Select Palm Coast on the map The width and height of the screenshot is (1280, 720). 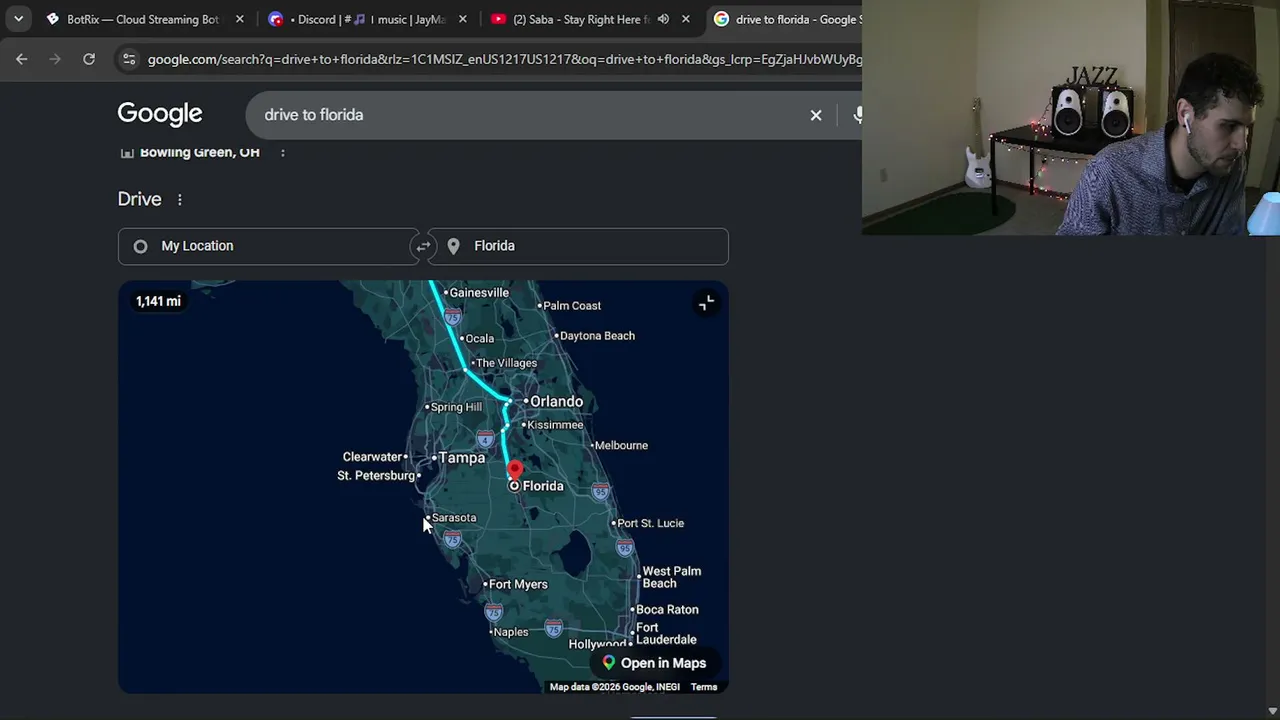(x=572, y=305)
